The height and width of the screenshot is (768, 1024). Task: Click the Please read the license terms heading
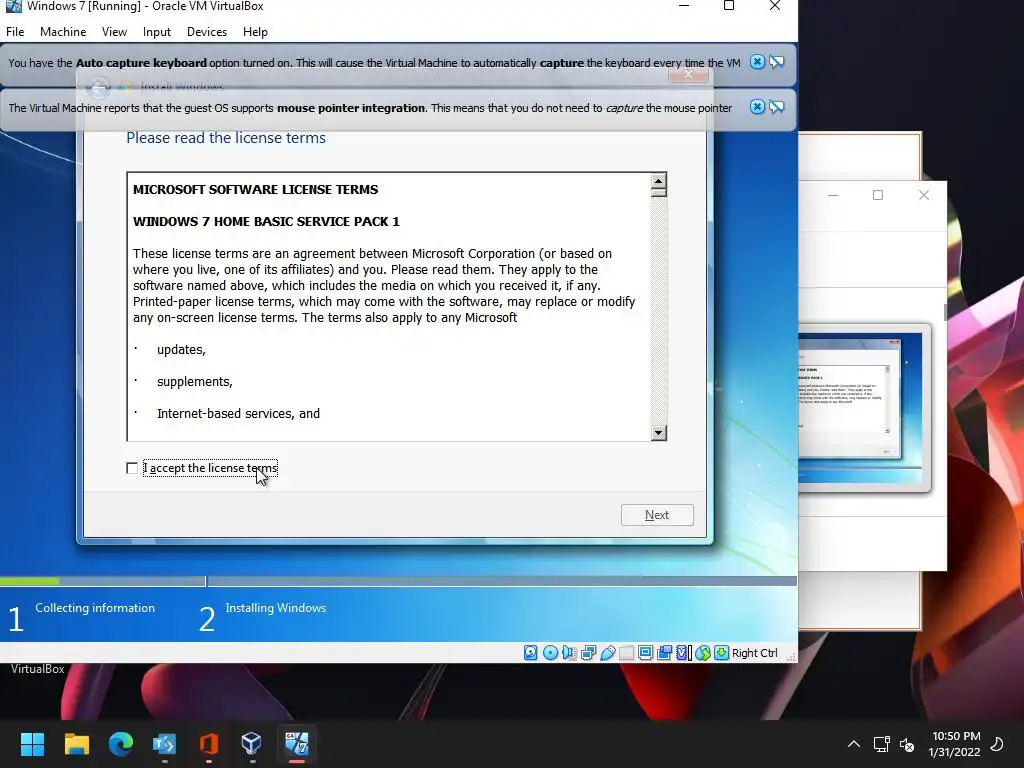[226, 138]
